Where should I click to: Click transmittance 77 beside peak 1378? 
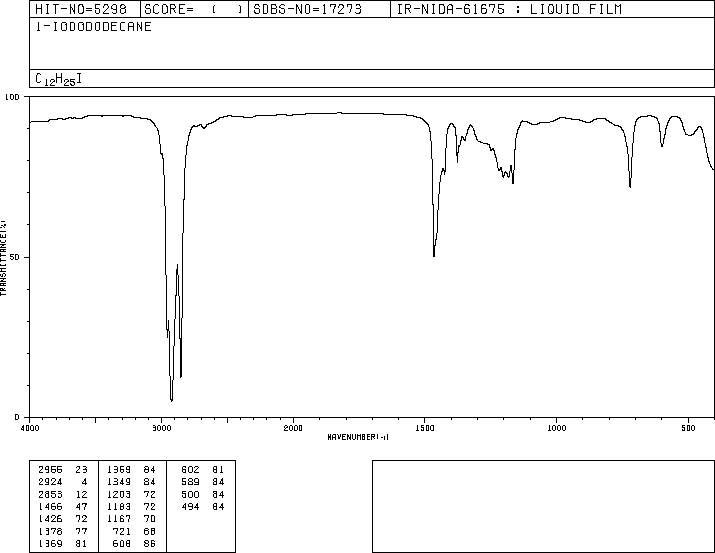pos(81,532)
